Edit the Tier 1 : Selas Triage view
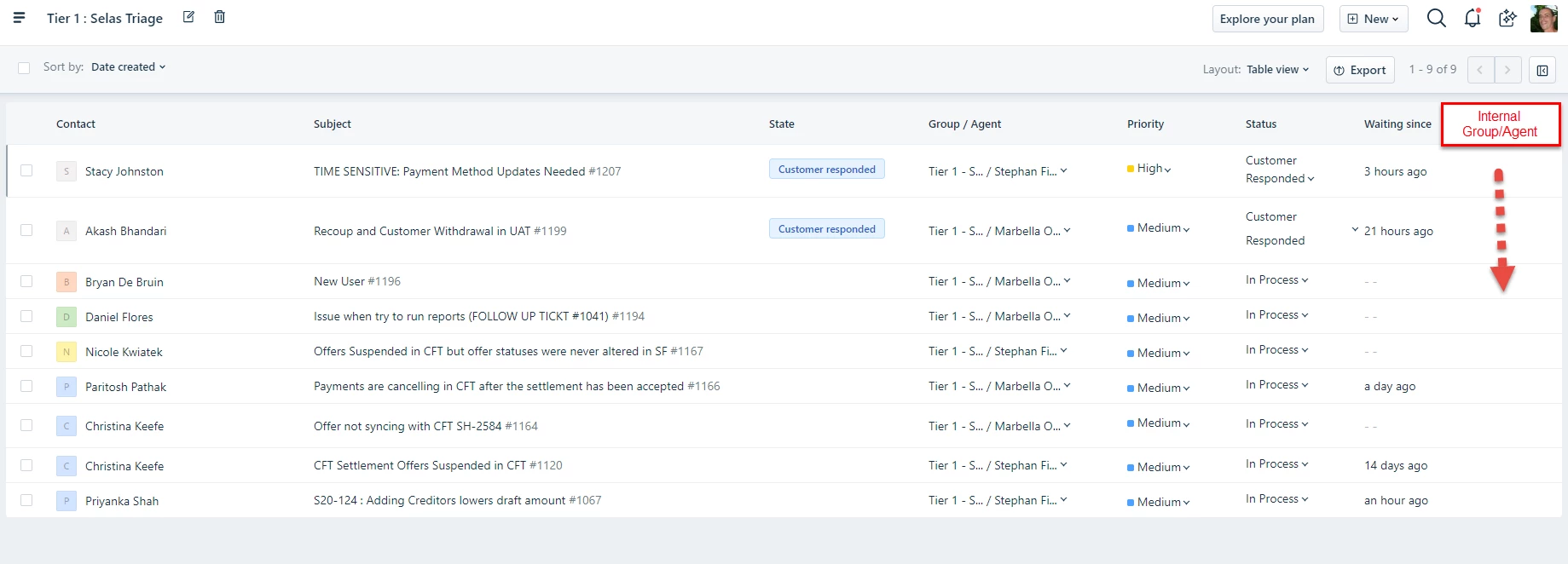Screen dimensions: 1568x564 [x=189, y=17]
